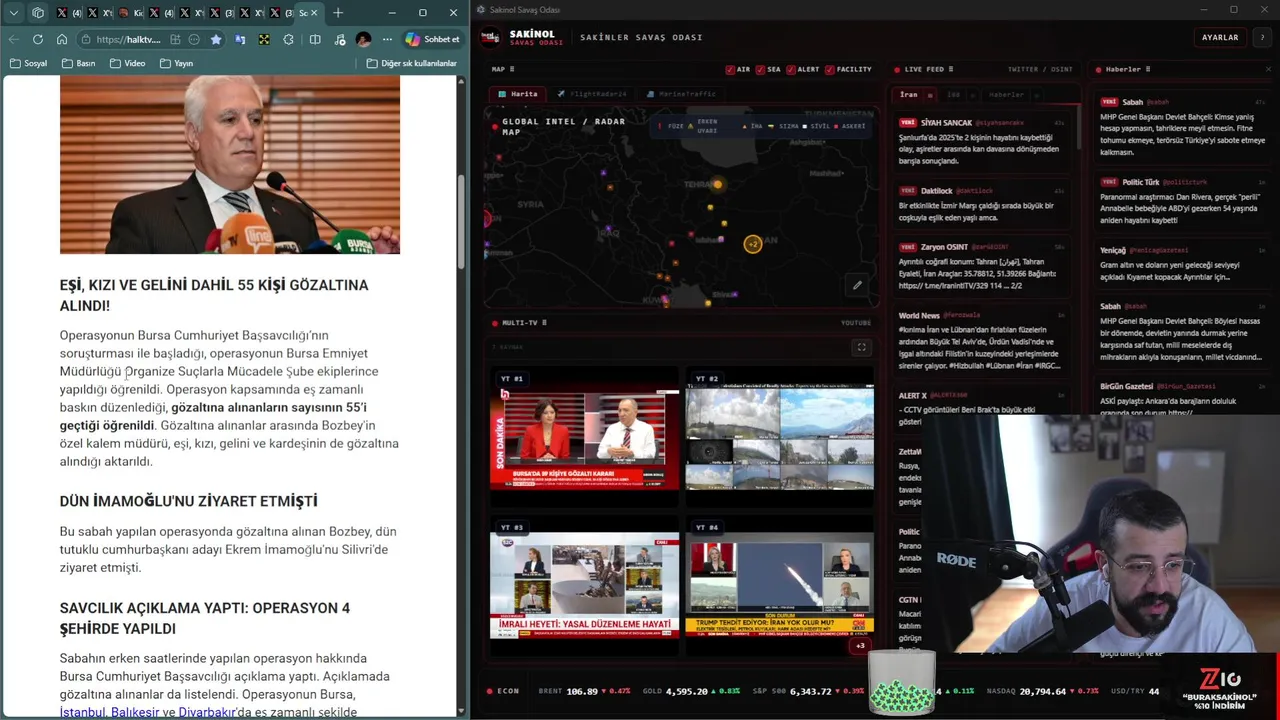1280x720 pixels.
Task: Open the browser profile avatar
Action: click(363, 39)
